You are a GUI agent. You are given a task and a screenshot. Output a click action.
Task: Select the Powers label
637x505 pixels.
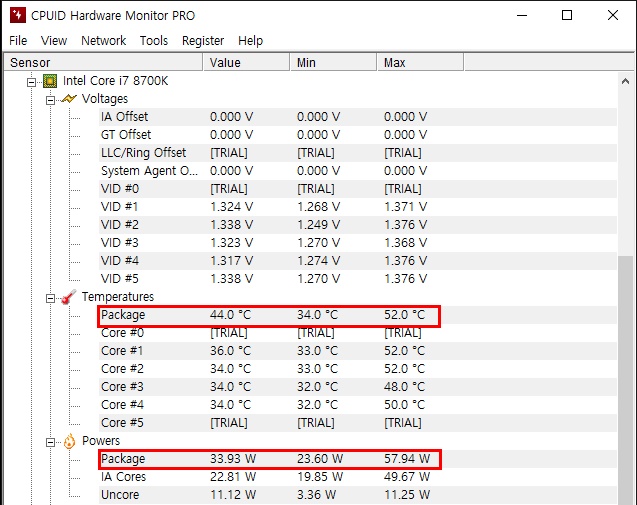[101, 441]
